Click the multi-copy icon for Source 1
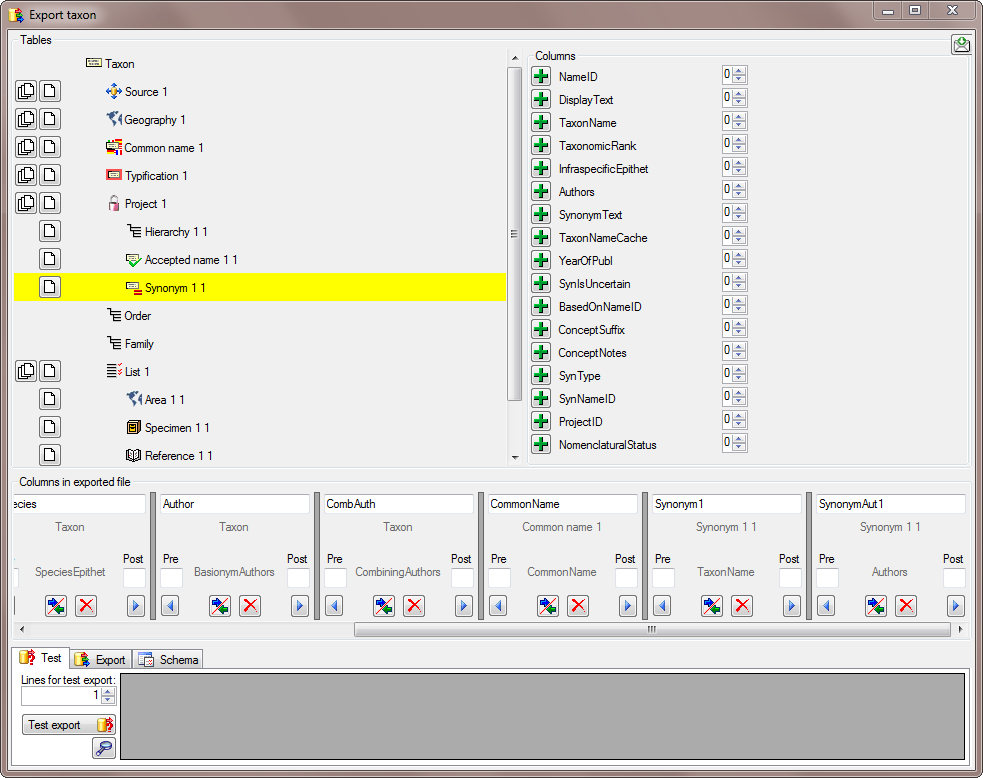This screenshot has height=778, width=983. click(26, 92)
